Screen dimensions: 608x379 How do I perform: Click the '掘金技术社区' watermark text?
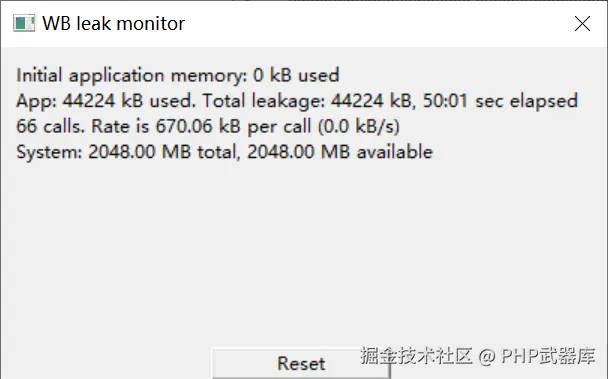(x=416, y=356)
